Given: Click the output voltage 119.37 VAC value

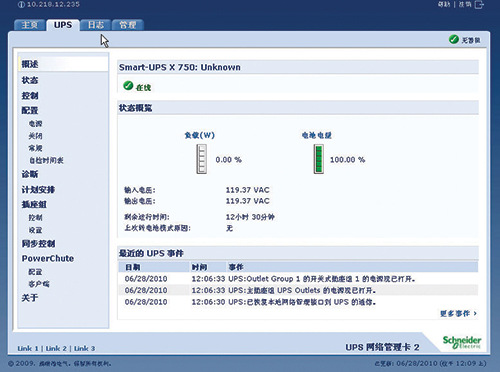Looking at the screenshot, I should click(247, 201).
